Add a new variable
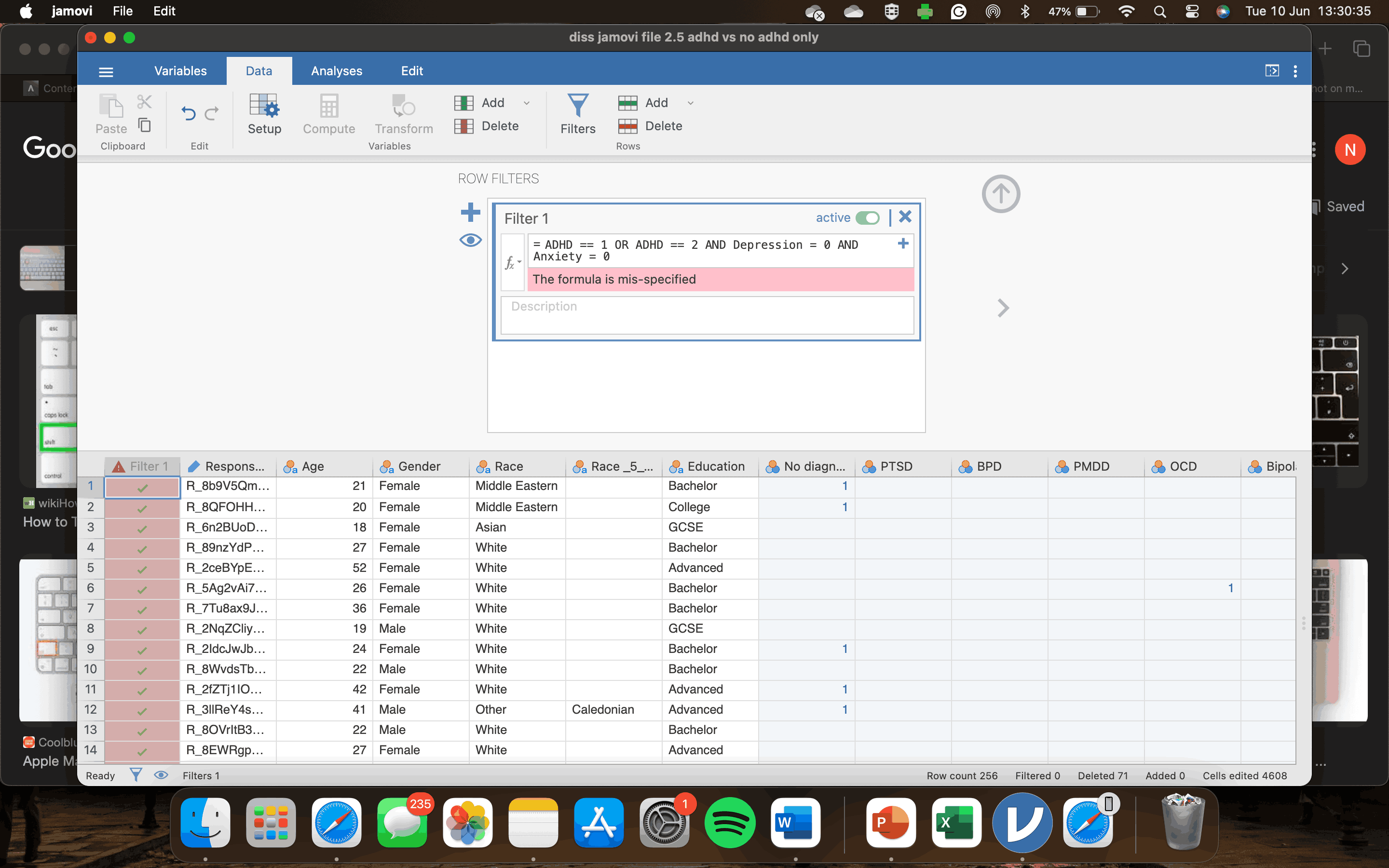This screenshot has width=1389, height=868. tap(480, 103)
